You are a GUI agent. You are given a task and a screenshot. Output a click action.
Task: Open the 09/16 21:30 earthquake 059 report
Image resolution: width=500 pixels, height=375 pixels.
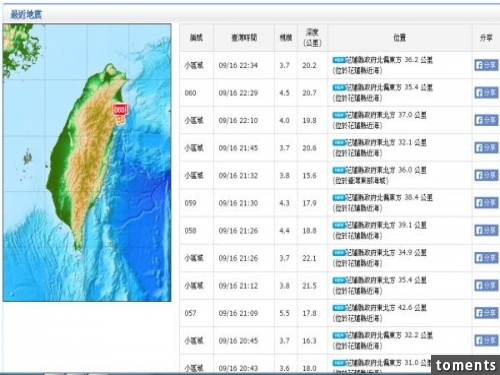click(x=340, y=203)
